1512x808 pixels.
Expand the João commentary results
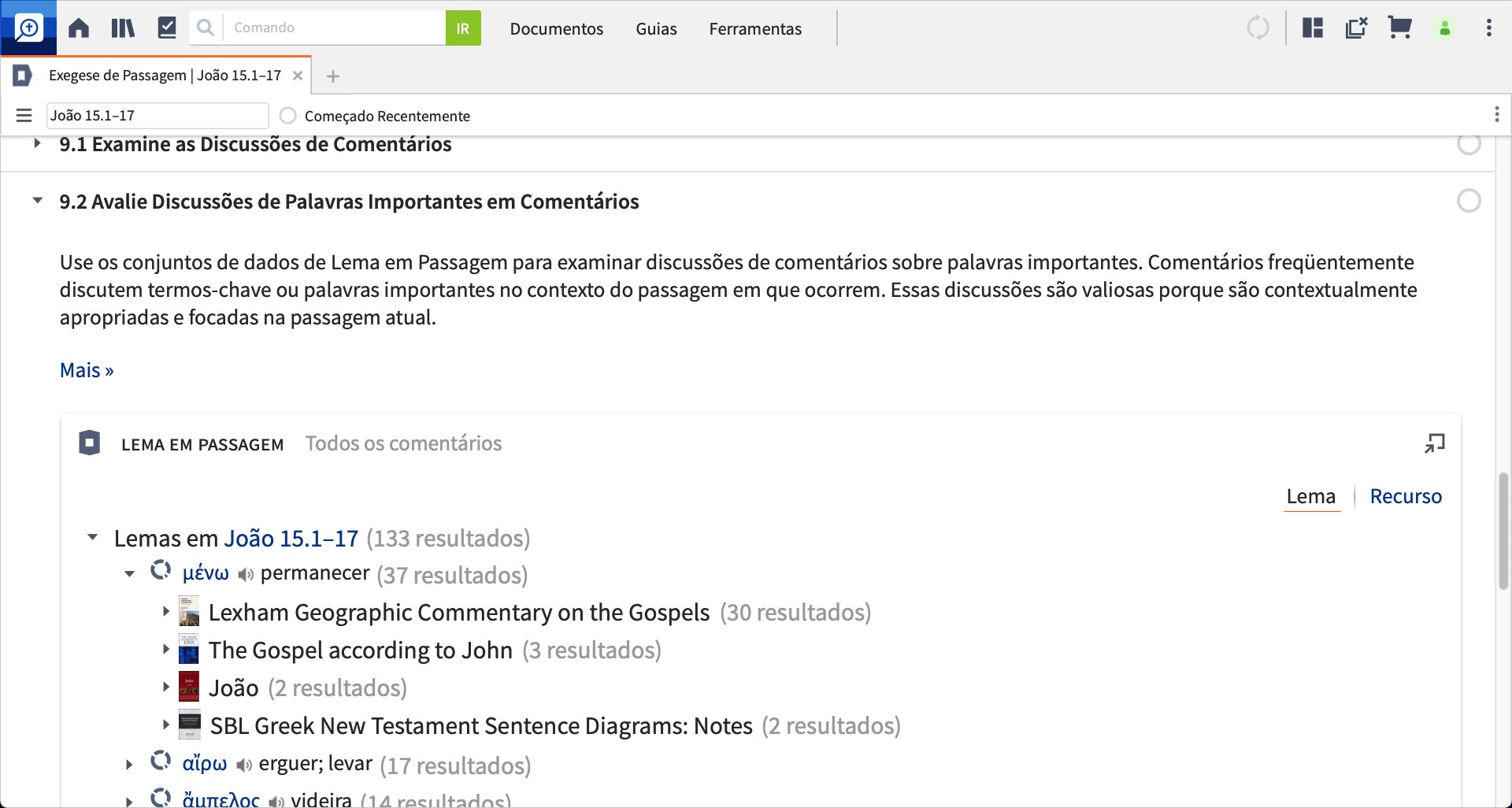point(165,688)
